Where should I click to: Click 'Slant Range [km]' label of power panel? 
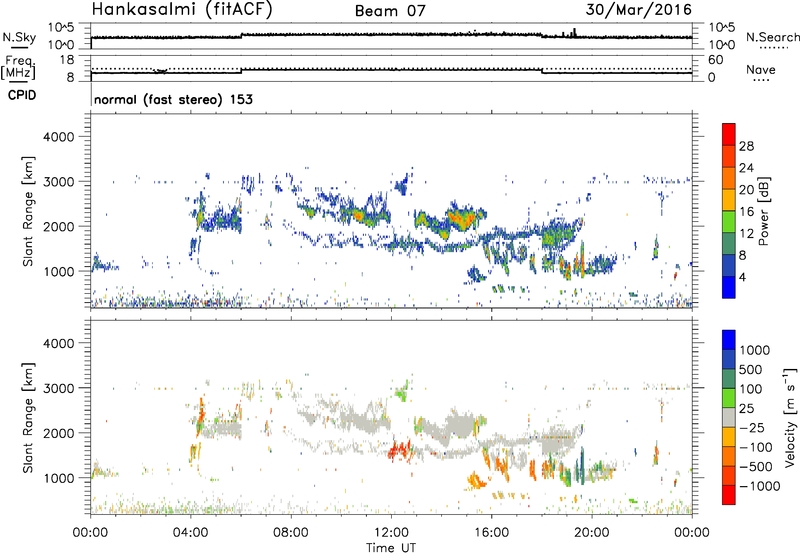tap(28, 211)
